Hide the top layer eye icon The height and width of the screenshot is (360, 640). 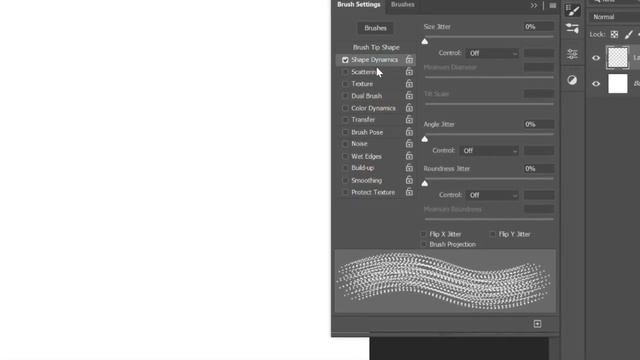[596, 58]
